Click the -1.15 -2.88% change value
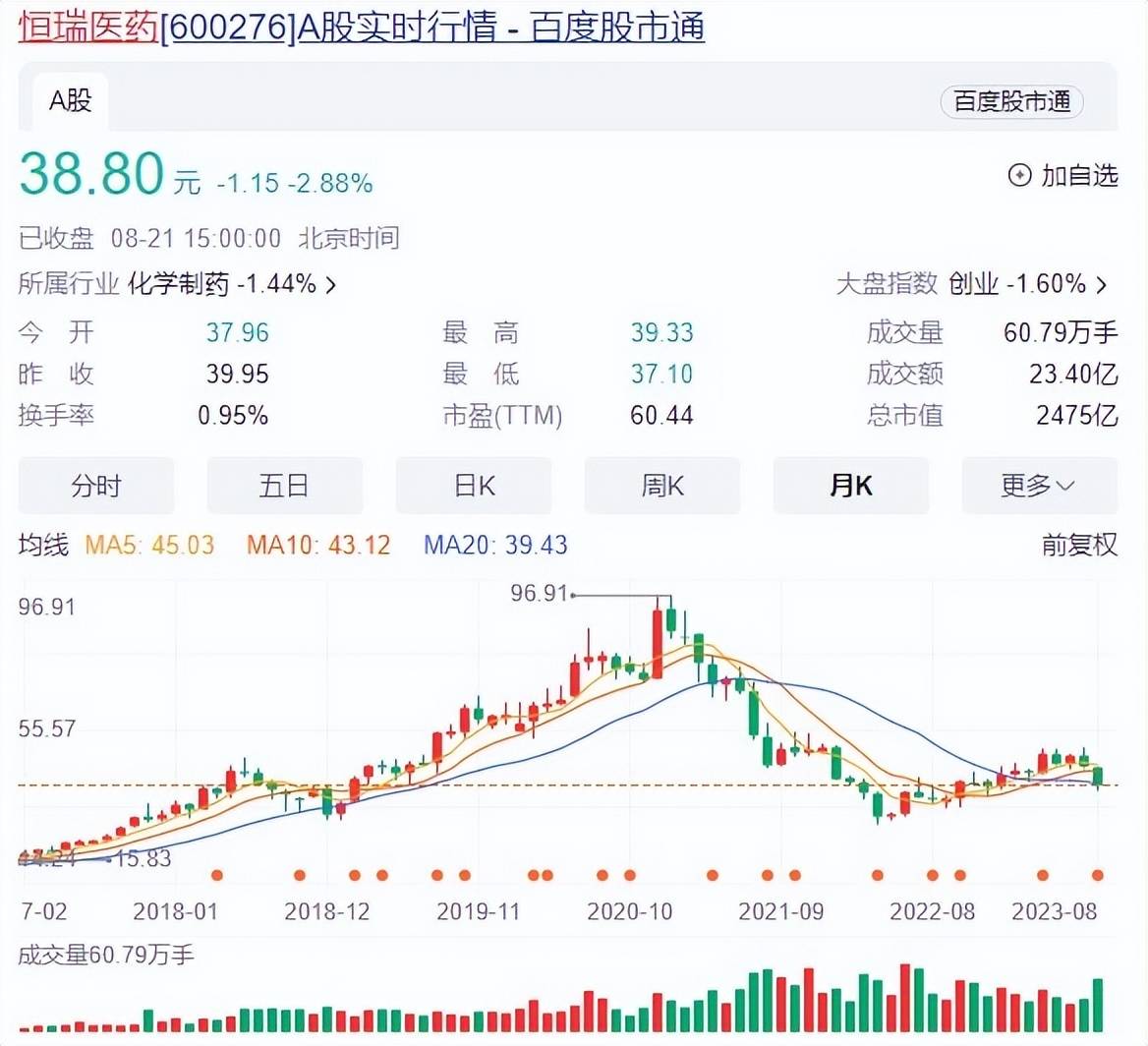The width and height of the screenshot is (1148, 1046). [294, 183]
